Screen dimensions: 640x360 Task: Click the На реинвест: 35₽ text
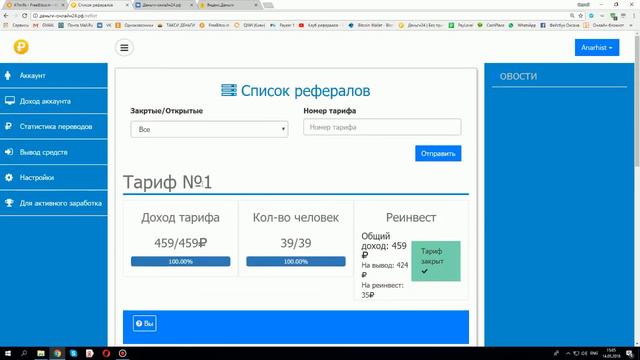(382, 290)
